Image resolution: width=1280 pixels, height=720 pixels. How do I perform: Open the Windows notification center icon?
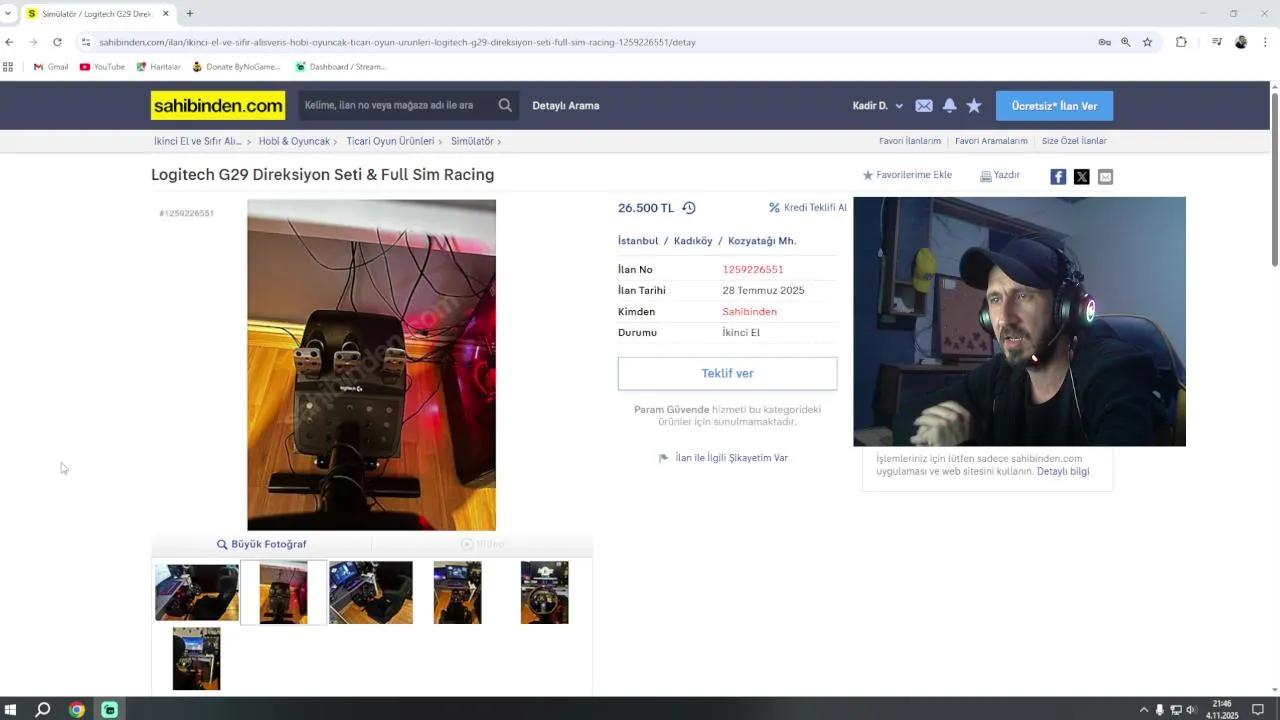tap(1258, 710)
